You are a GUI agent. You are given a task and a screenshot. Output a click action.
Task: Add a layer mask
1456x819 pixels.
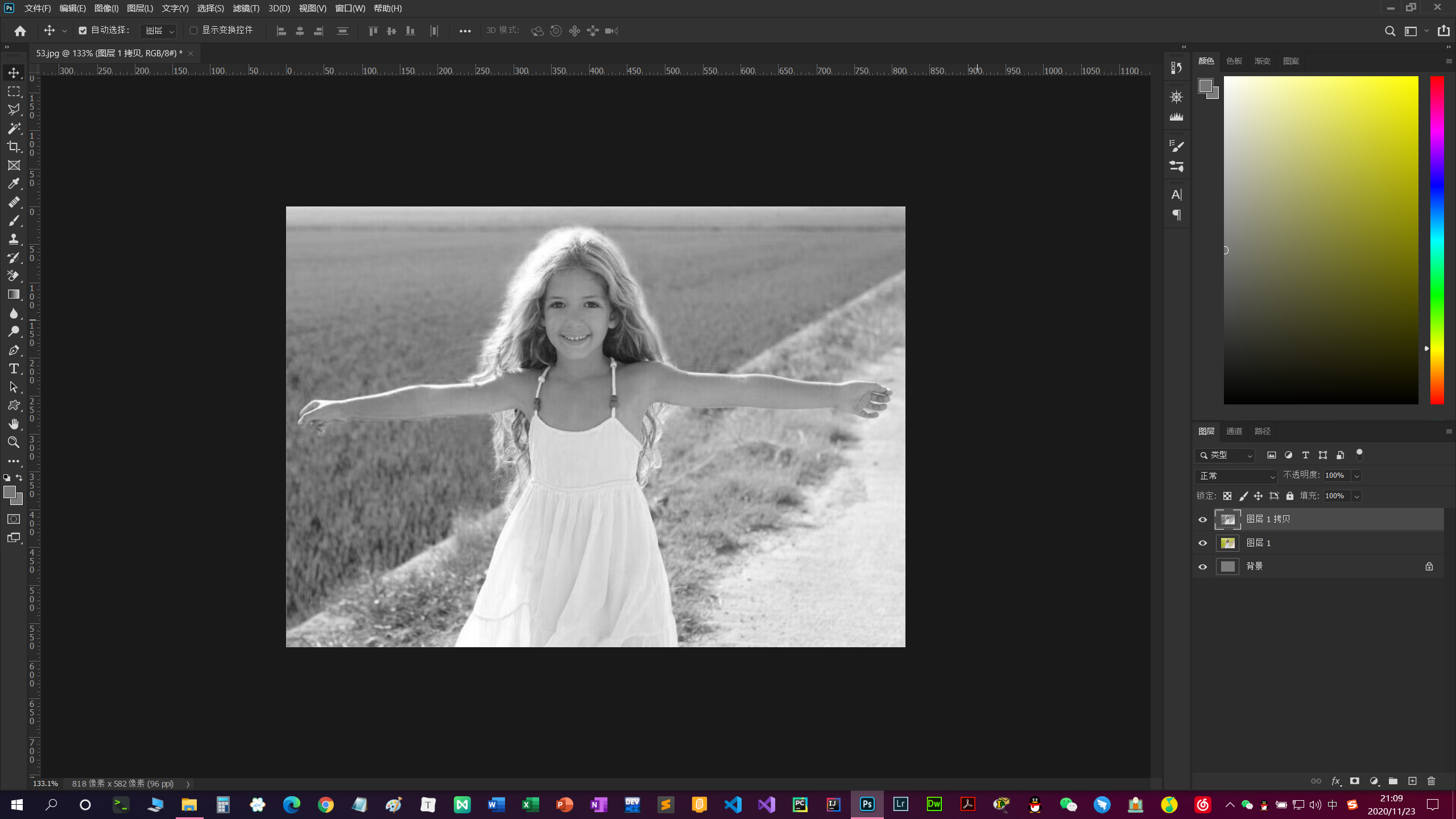tap(1355, 781)
